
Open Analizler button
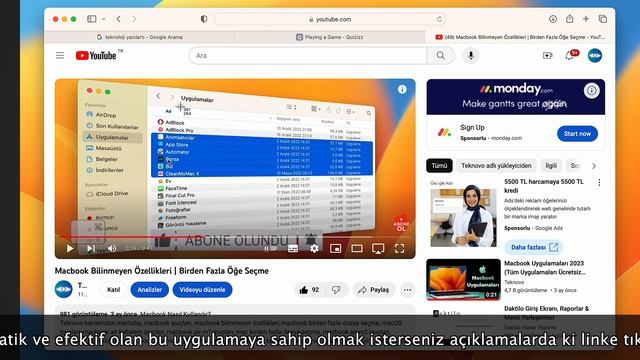click(x=149, y=290)
